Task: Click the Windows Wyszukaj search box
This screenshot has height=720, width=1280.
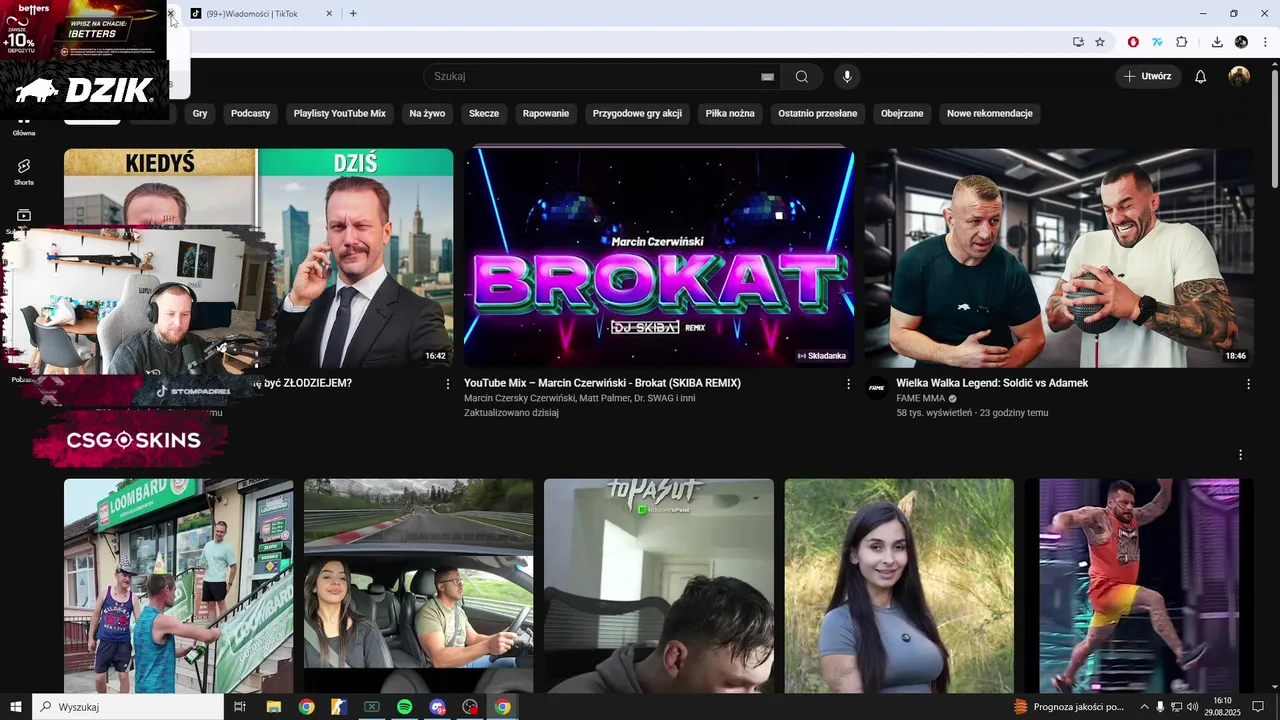Action: [x=128, y=707]
